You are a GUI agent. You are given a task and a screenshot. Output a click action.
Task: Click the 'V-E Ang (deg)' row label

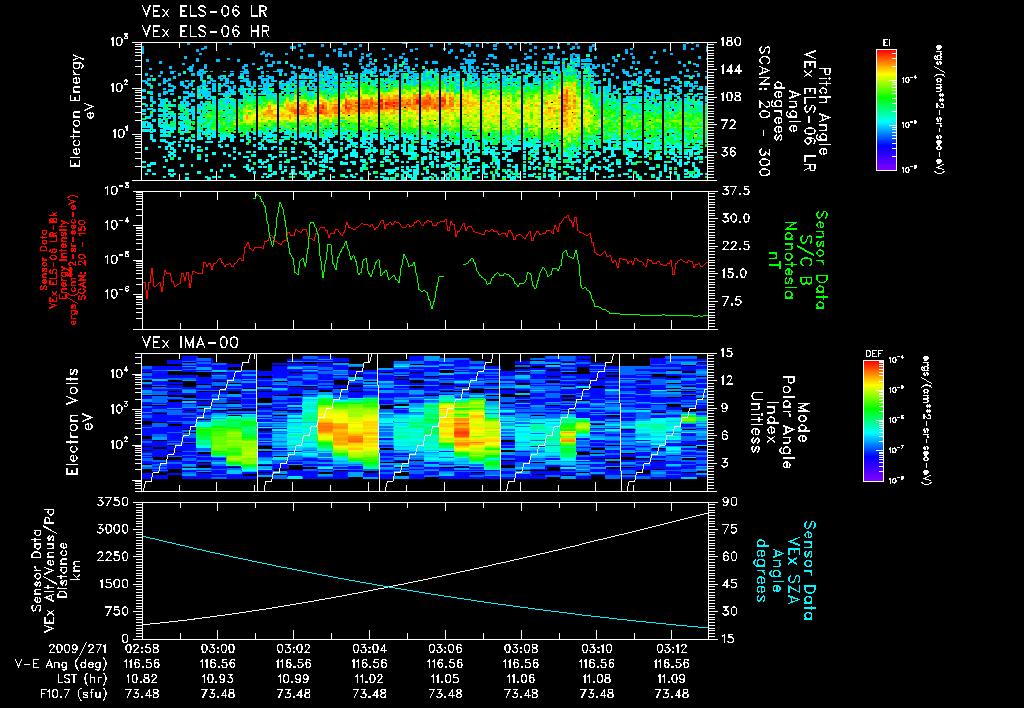(61, 664)
